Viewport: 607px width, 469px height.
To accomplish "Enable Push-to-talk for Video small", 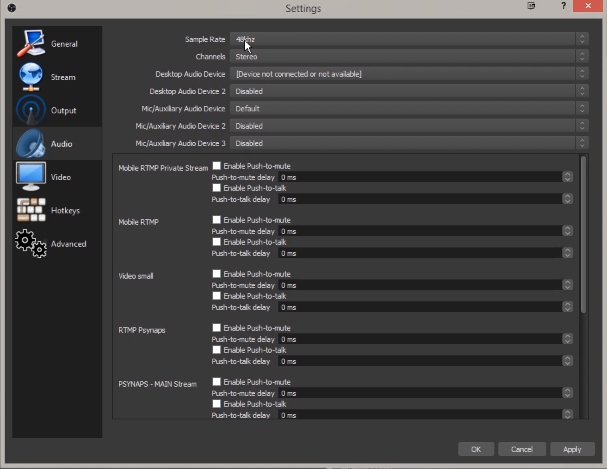I will tap(217, 296).
